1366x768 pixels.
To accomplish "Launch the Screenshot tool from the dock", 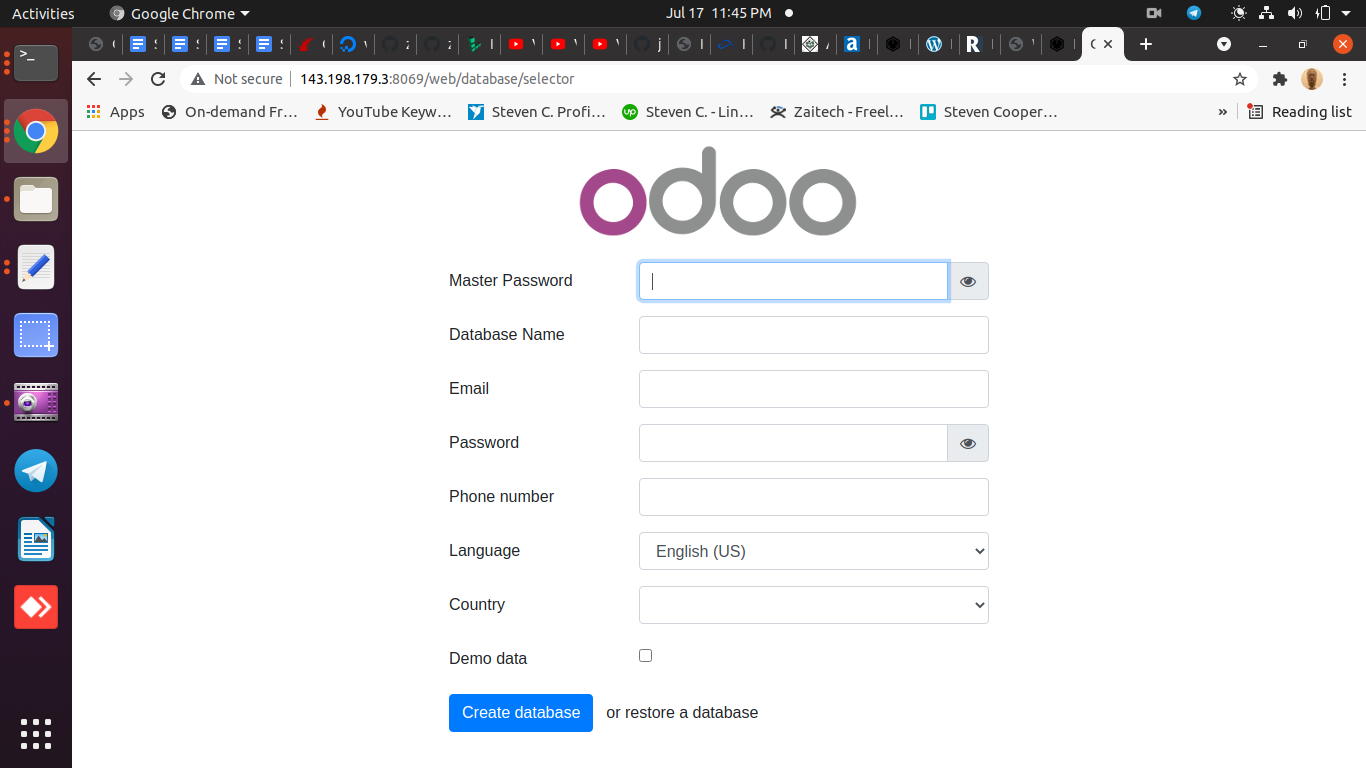I will pos(36,335).
